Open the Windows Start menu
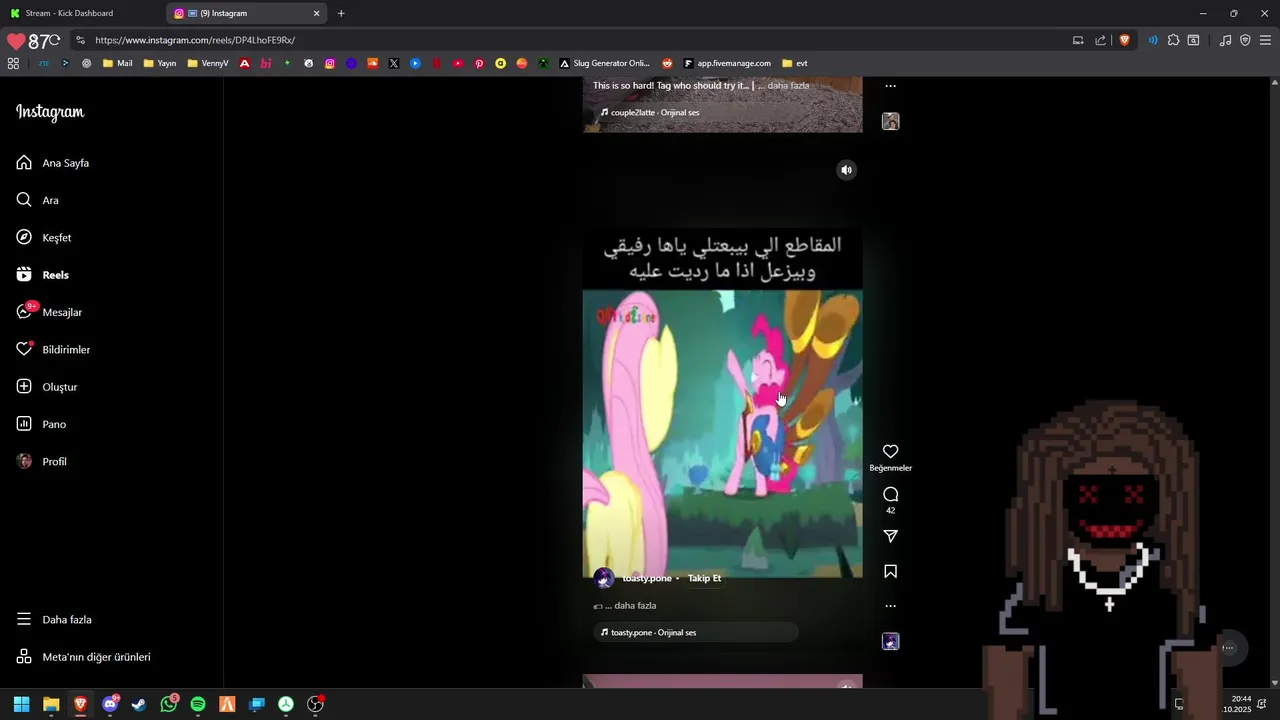This screenshot has height=720, width=1280. 21,704
